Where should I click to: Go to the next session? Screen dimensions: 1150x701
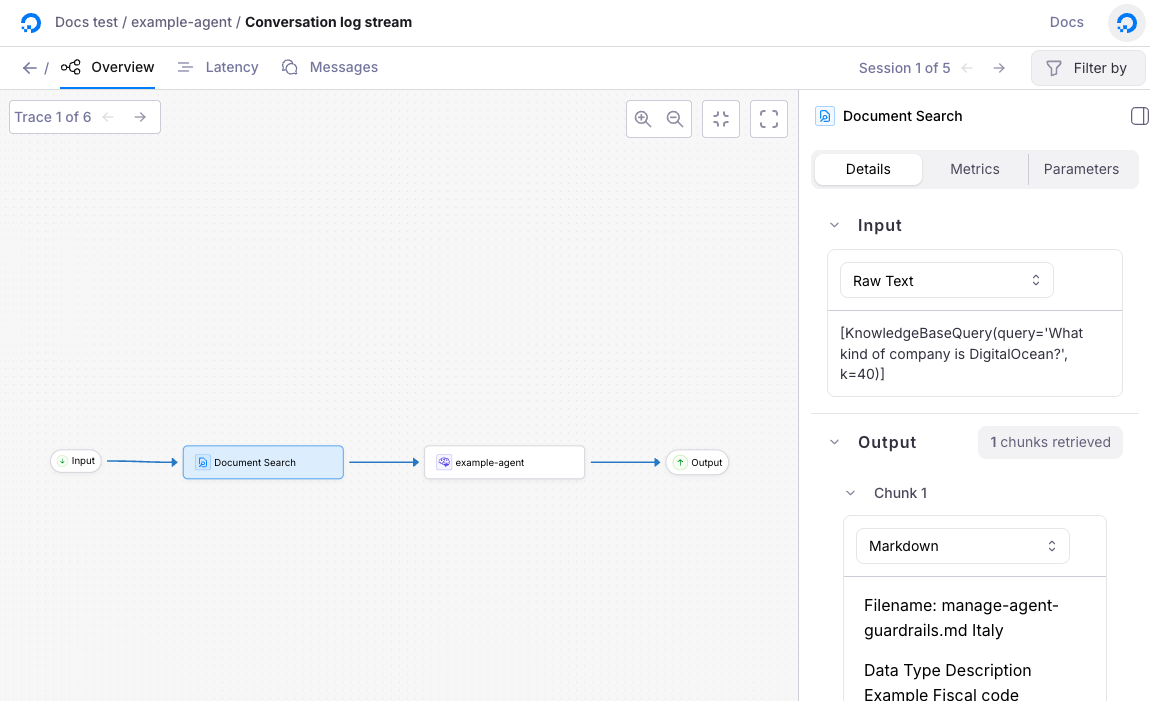pyautogui.click(x=998, y=68)
